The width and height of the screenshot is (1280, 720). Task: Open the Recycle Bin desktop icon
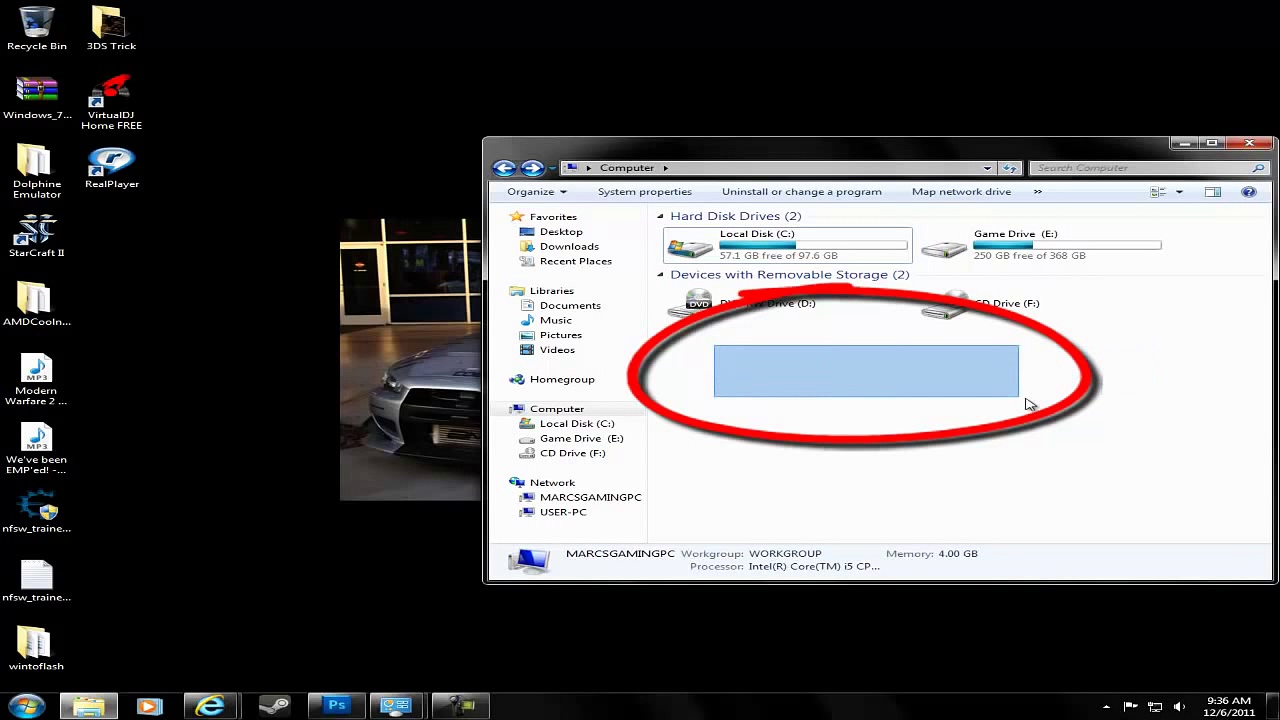click(37, 28)
